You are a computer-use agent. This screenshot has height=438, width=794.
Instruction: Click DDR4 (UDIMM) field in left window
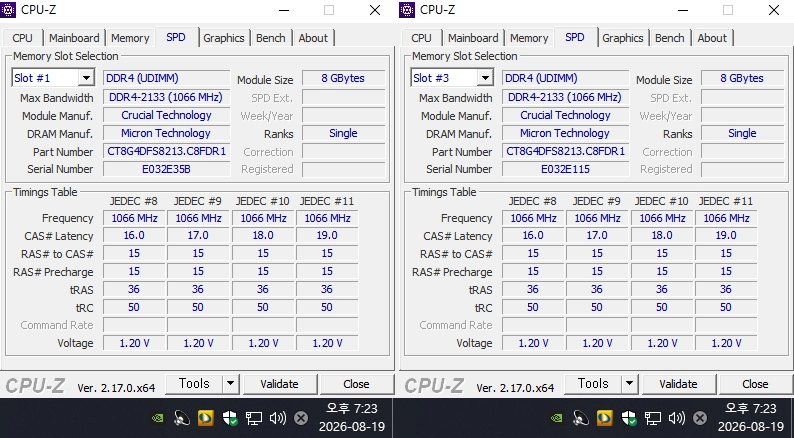click(167, 78)
